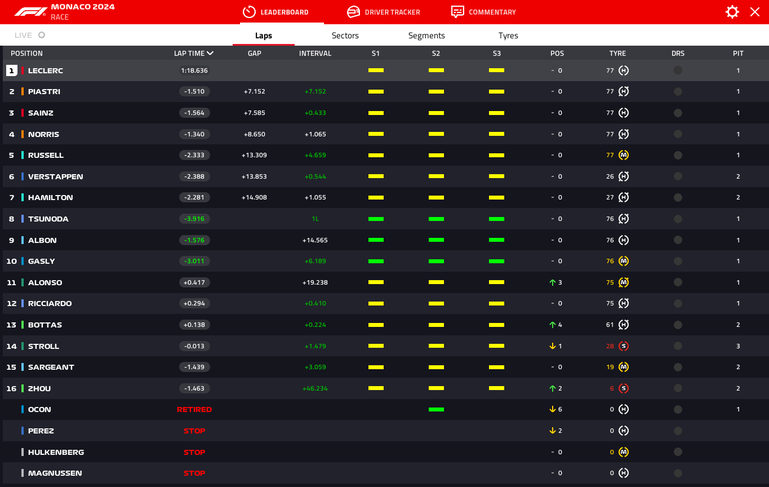The height and width of the screenshot is (487, 769).
Task: Click the PIT column header
Action: [x=738, y=53]
